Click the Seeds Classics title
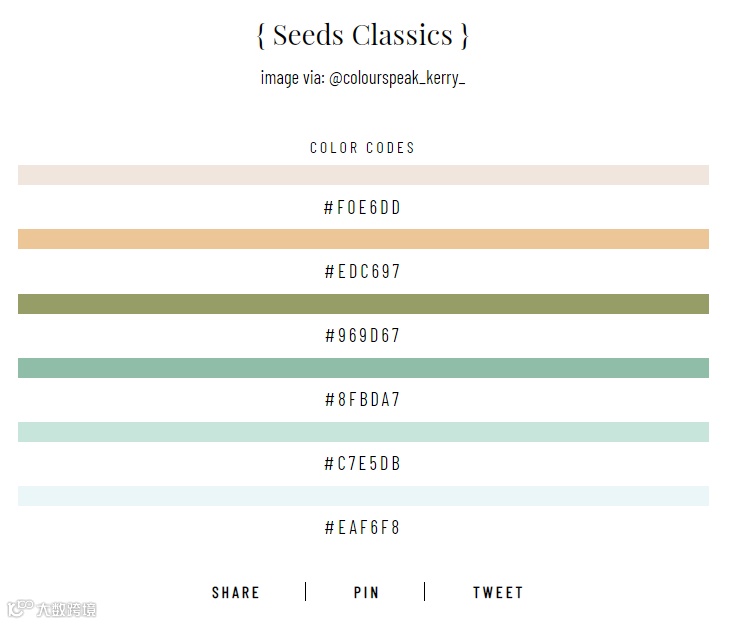This screenshot has width=731, height=624. click(363, 36)
